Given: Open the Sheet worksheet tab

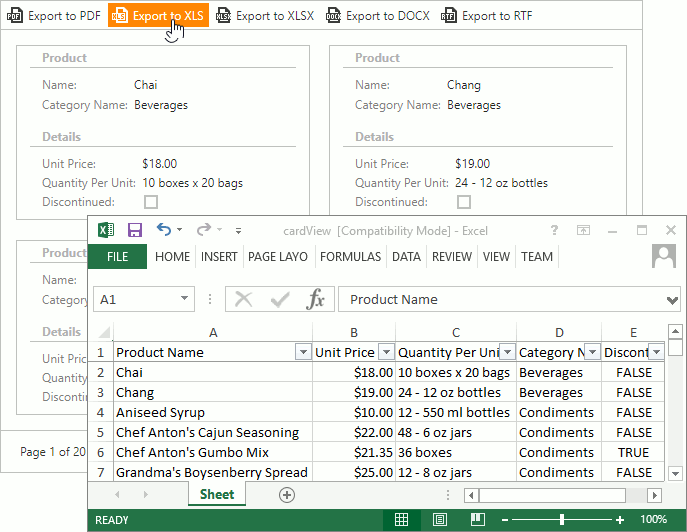Looking at the screenshot, I should pyautogui.click(x=217, y=494).
